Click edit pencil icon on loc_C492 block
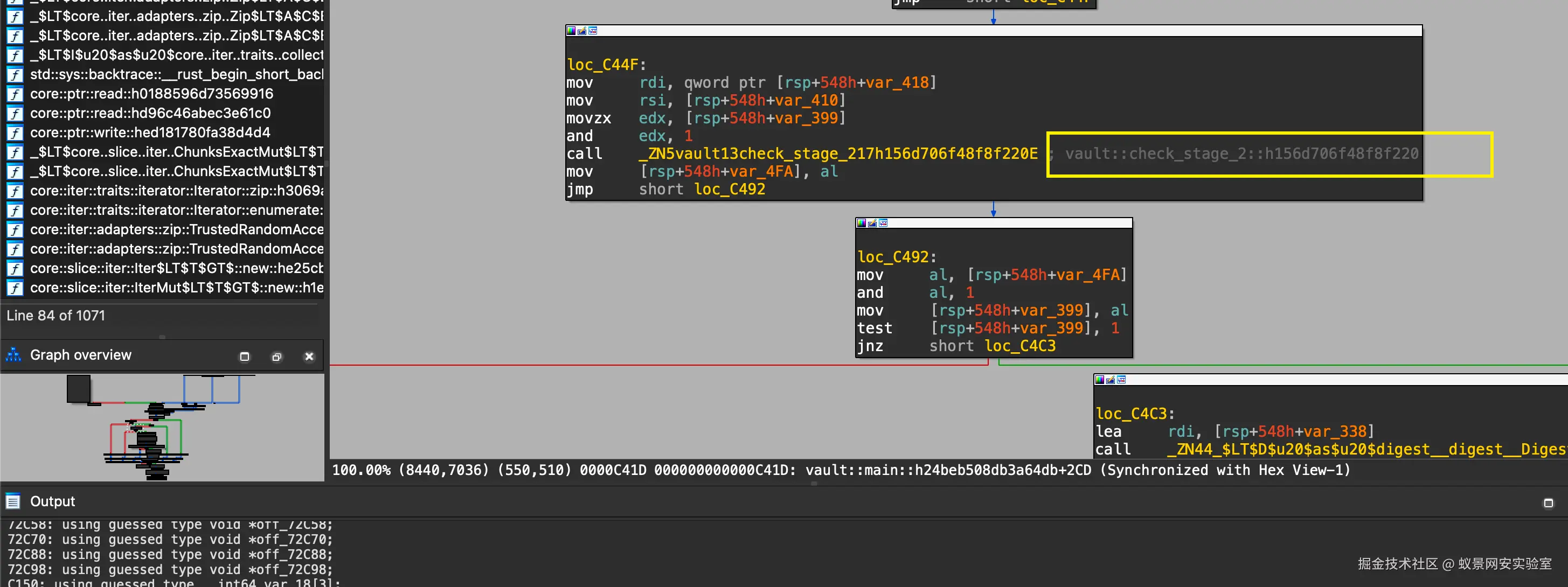Viewport: 1568px width, 587px height. click(872, 222)
